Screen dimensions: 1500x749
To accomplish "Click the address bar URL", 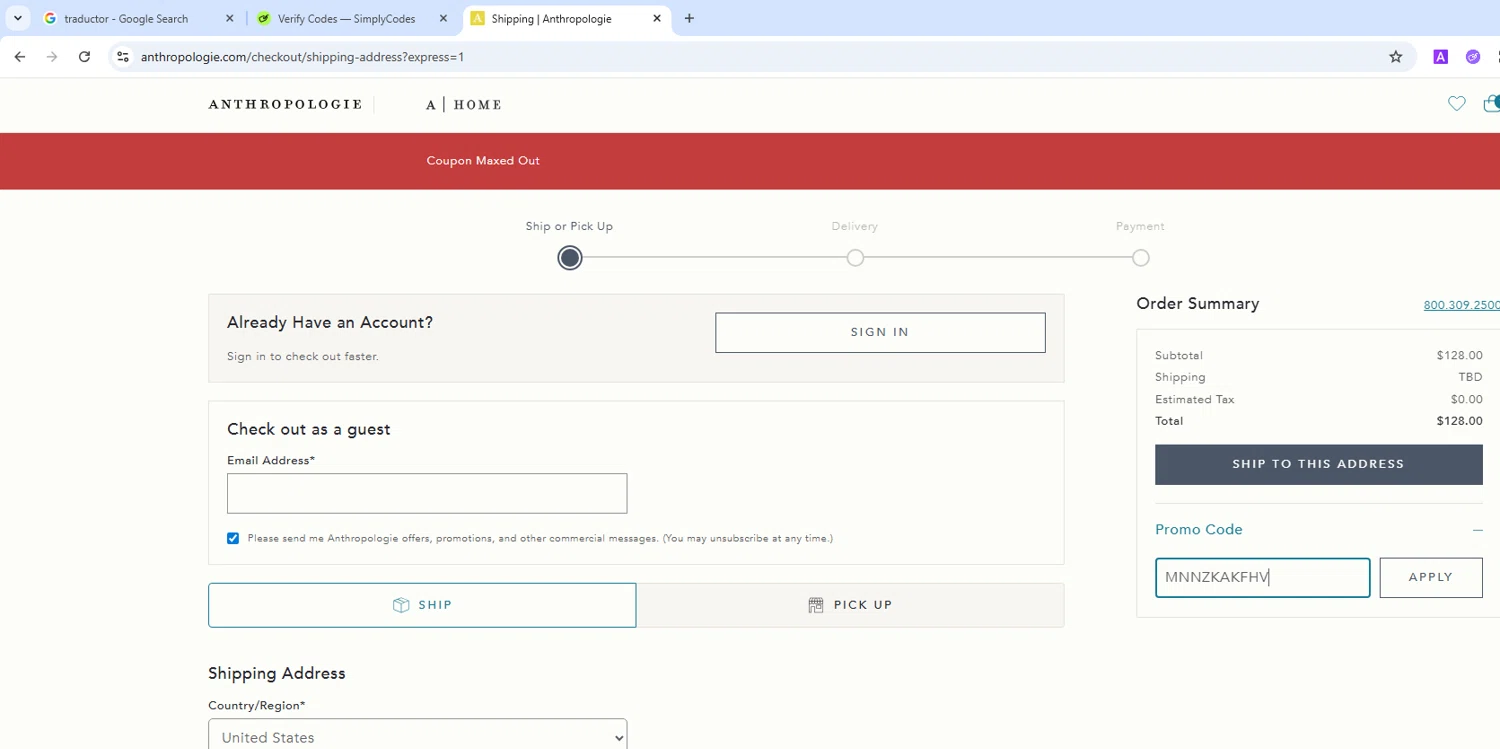I will 302,57.
